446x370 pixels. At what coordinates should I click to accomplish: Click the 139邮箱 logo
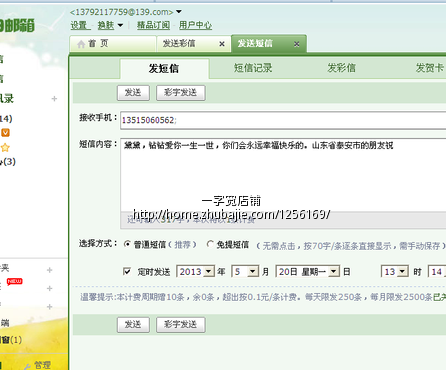[17, 25]
